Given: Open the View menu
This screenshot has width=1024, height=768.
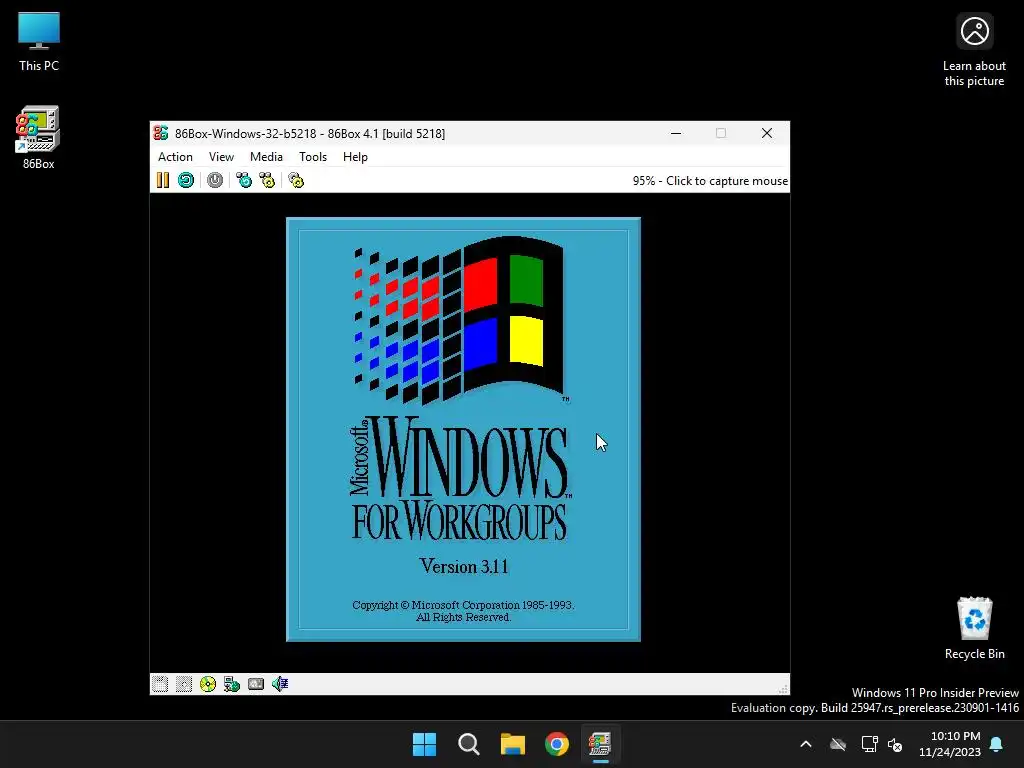Looking at the screenshot, I should click(x=221, y=157).
